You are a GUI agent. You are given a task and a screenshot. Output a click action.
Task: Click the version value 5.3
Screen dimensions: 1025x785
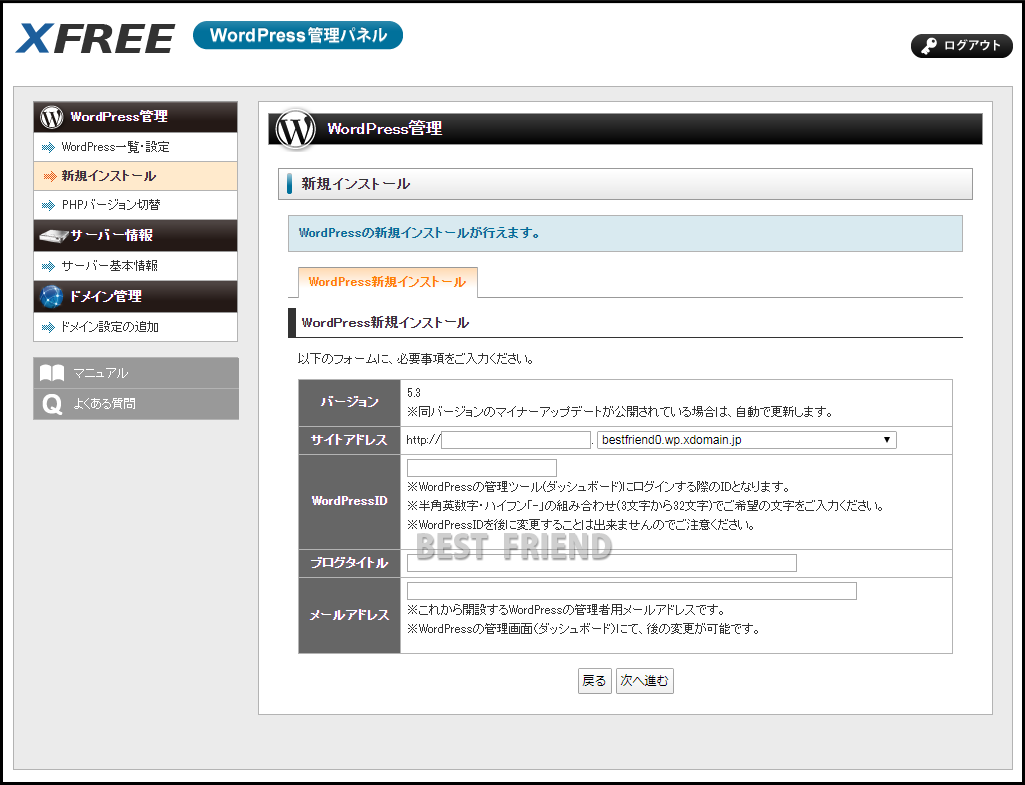click(x=414, y=393)
